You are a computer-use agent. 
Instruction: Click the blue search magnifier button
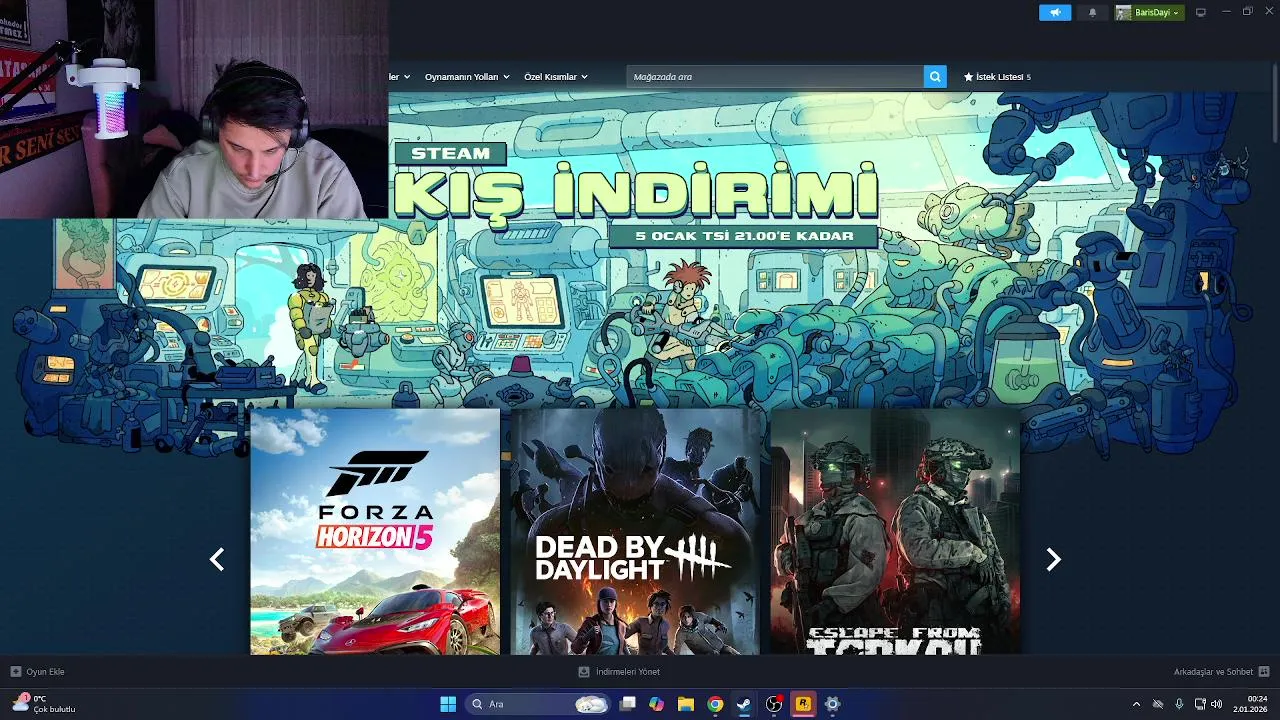[935, 77]
